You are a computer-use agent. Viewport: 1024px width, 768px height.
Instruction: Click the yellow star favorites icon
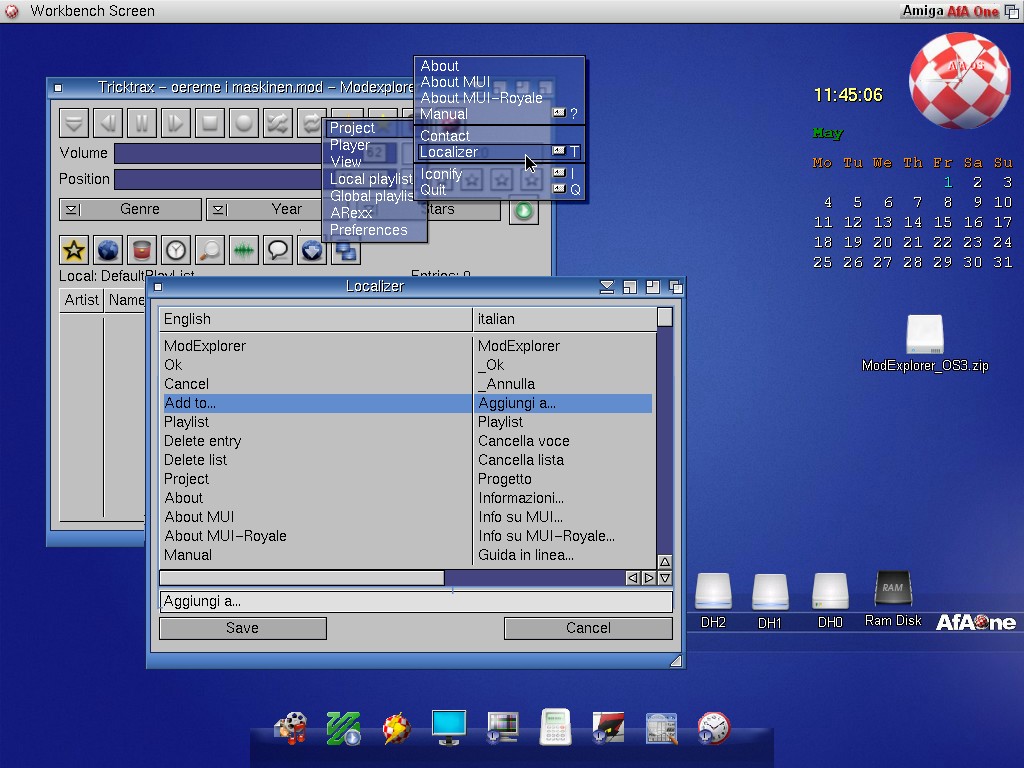tap(74, 250)
